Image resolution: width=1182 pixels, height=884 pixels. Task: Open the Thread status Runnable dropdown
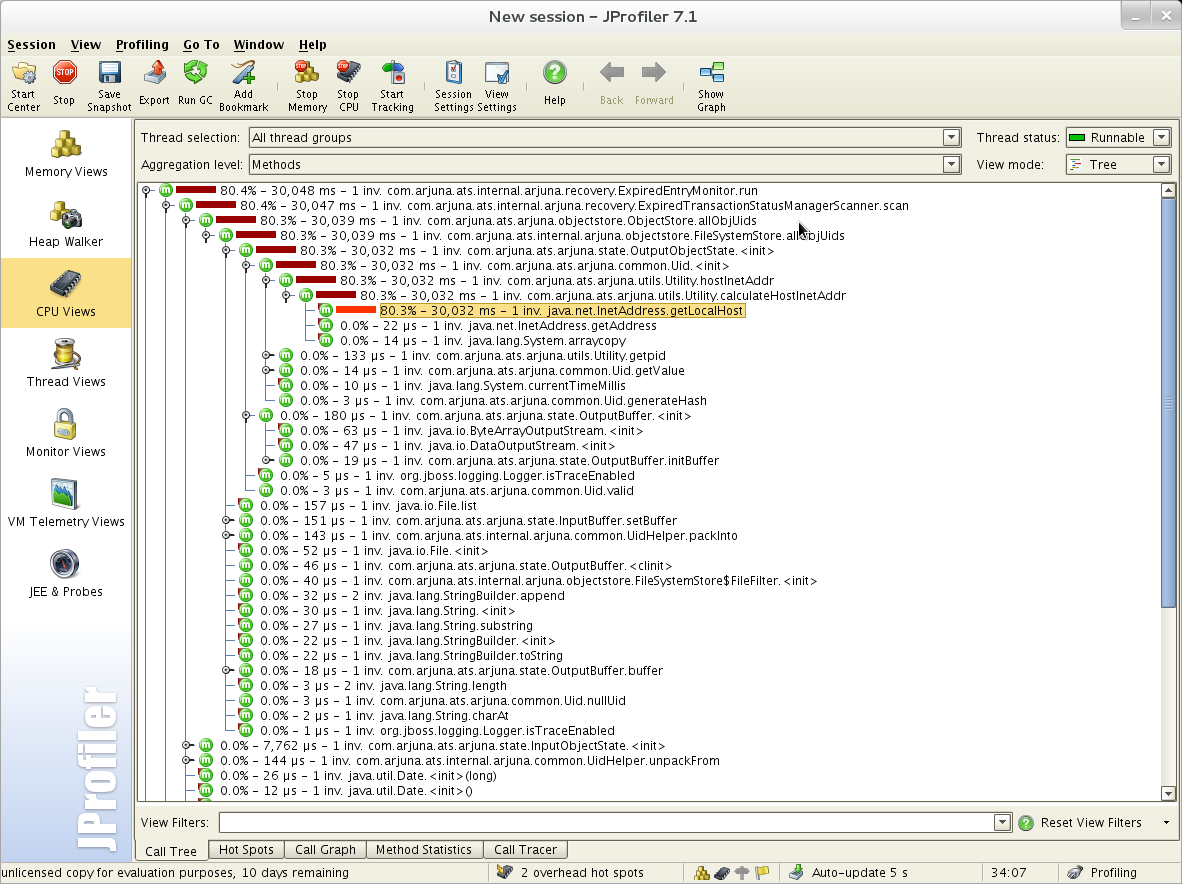(x=1162, y=137)
